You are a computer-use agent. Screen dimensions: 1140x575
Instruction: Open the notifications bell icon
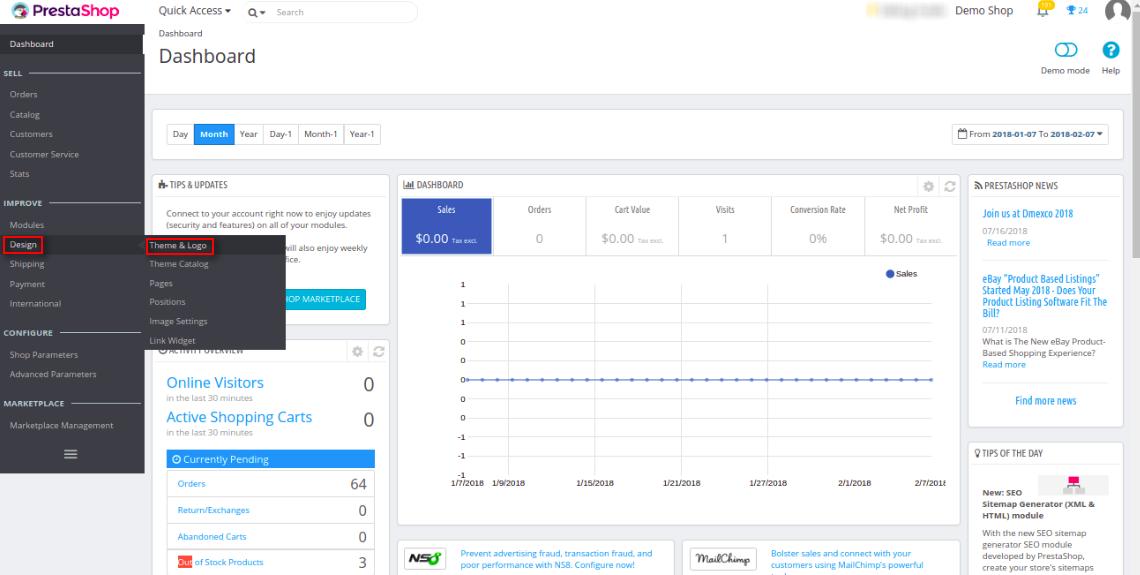(1042, 12)
